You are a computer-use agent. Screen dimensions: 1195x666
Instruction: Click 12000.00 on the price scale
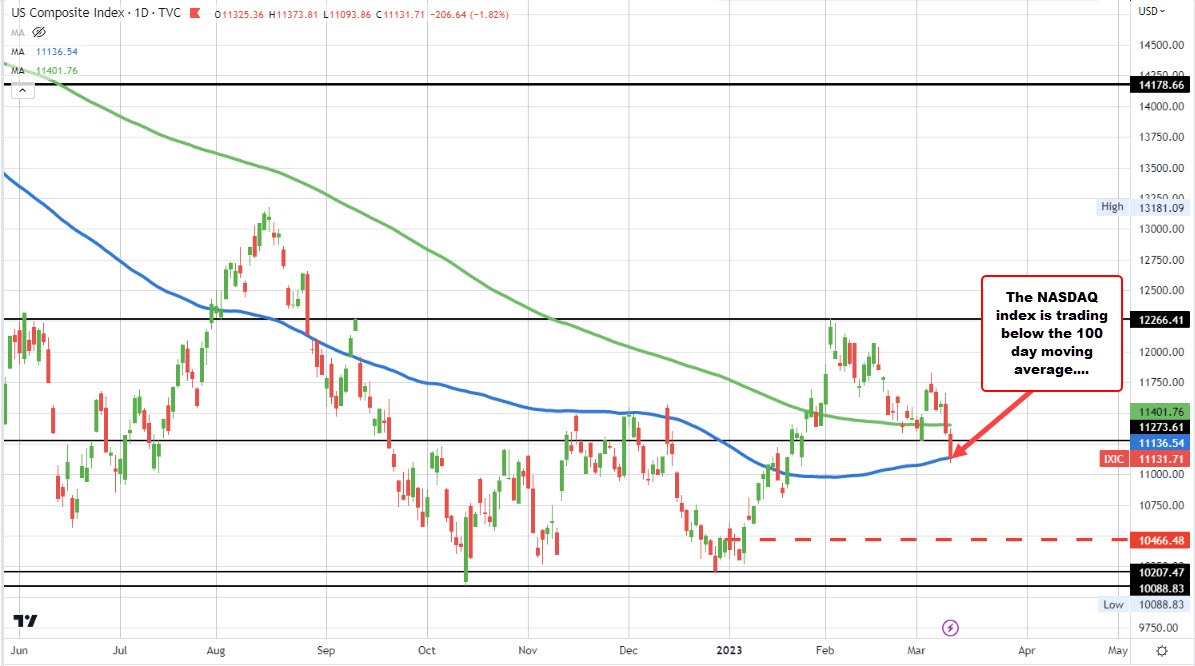(x=1161, y=352)
